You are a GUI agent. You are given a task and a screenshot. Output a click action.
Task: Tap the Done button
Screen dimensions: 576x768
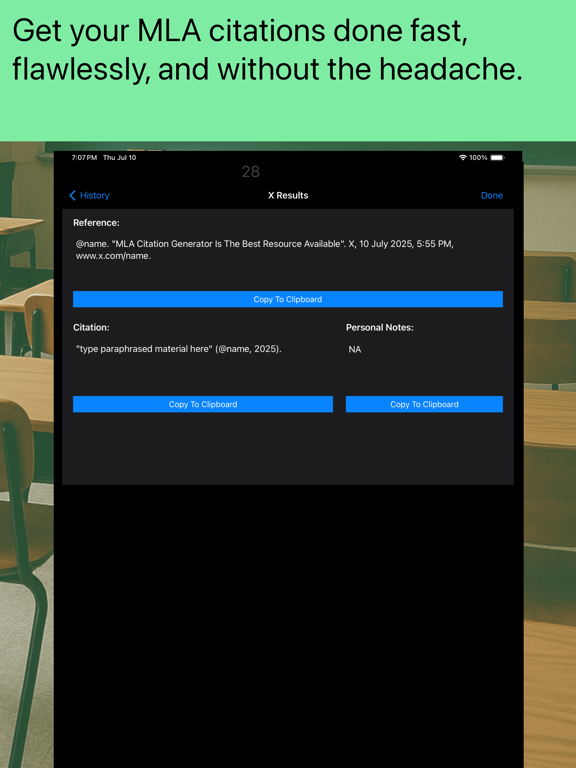491,195
